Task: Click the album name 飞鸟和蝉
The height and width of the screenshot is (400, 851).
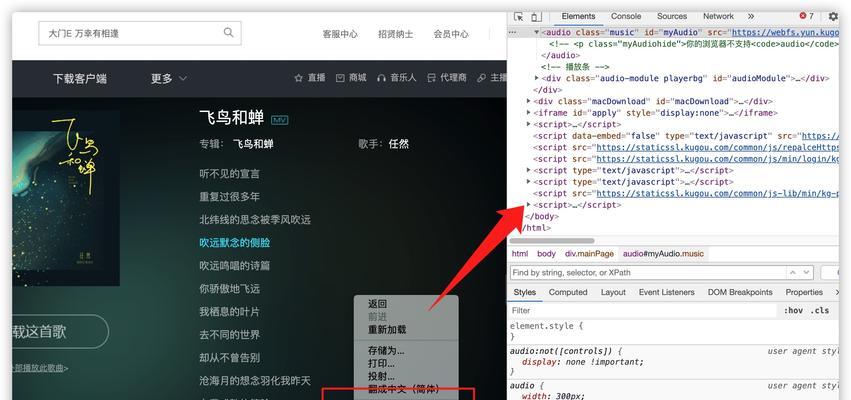Action: coord(253,144)
